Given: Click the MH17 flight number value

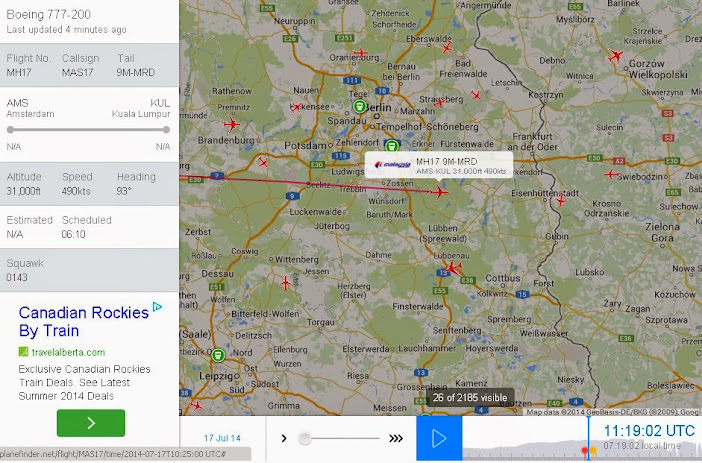Looking at the screenshot, I should [19, 73].
